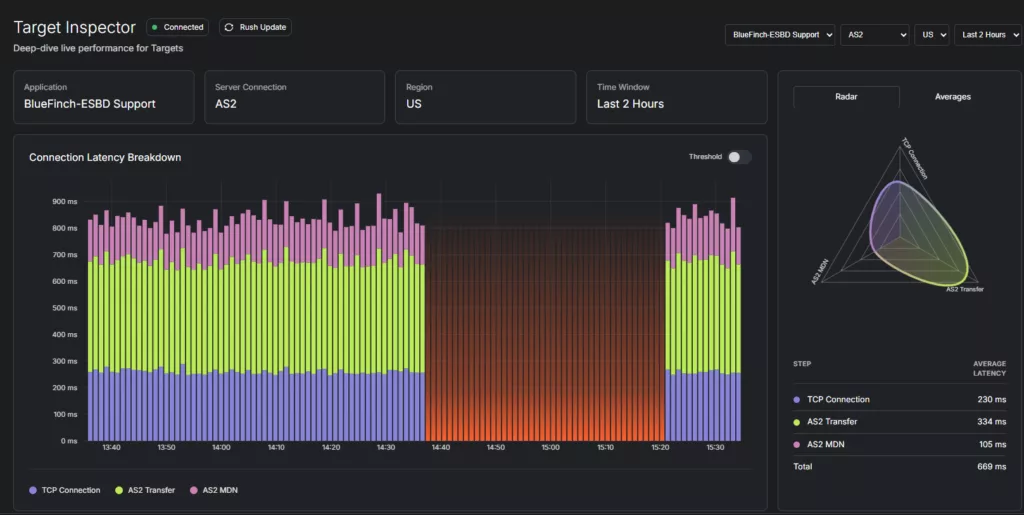This screenshot has width=1024, height=515.
Task: Click the green Connected status dot
Action: click(x=155, y=27)
